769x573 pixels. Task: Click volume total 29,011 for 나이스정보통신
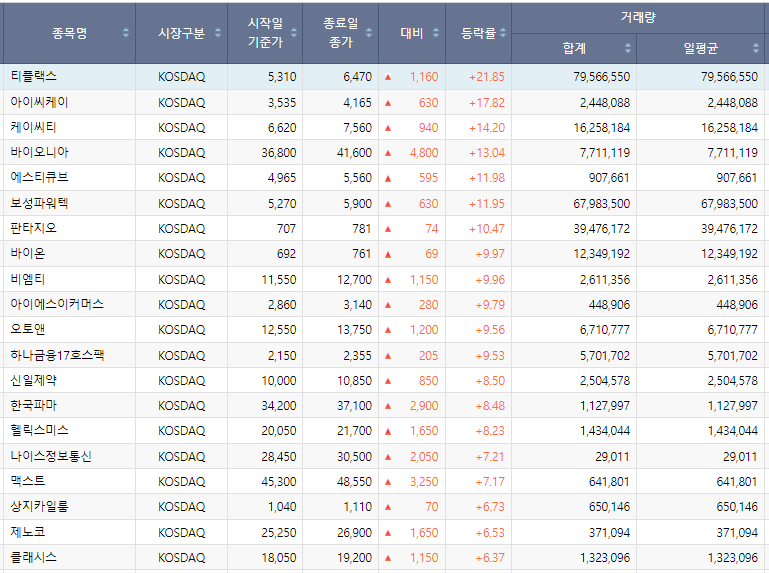point(613,457)
